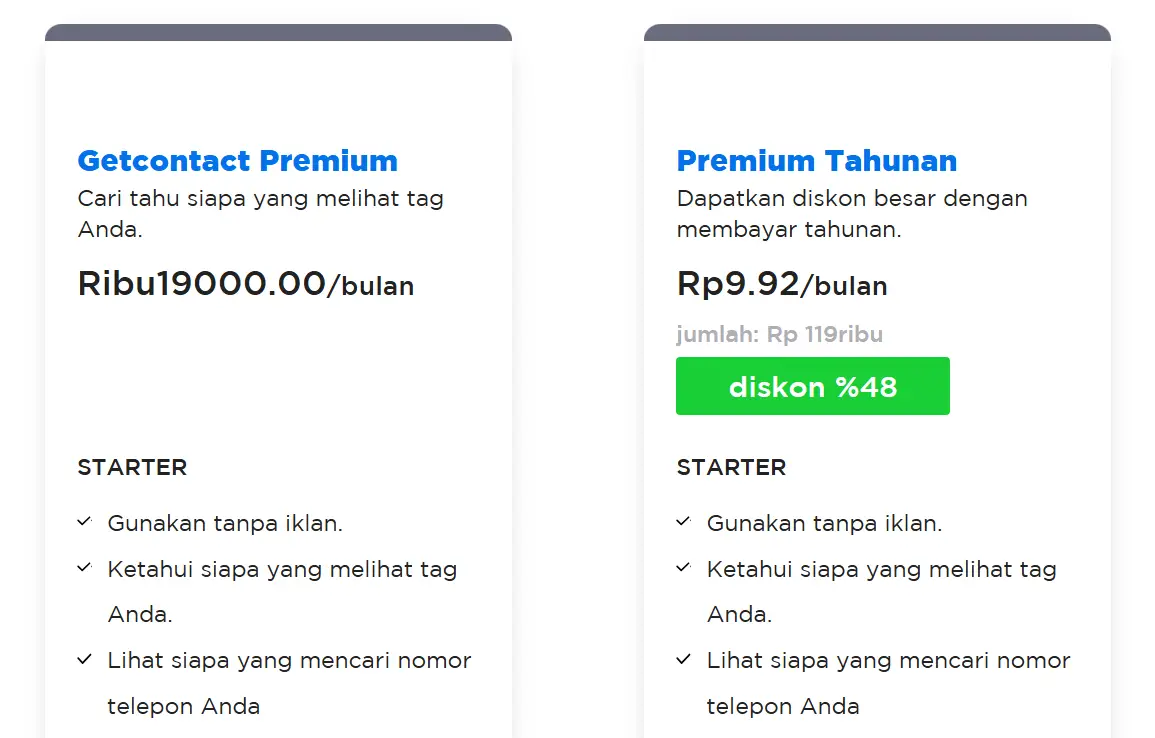Click Gunakan tanpa iklan text in Premium Tahunan card
The image size is (1155, 738).
click(x=824, y=523)
